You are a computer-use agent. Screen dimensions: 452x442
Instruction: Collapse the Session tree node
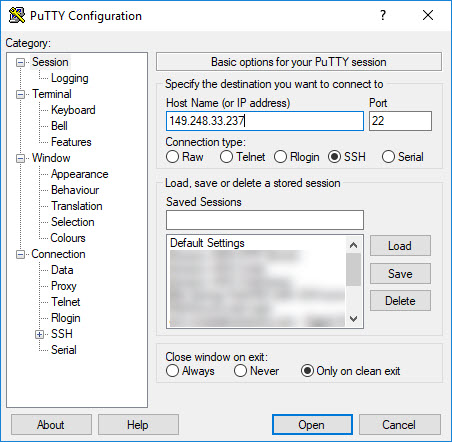[20, 62]
